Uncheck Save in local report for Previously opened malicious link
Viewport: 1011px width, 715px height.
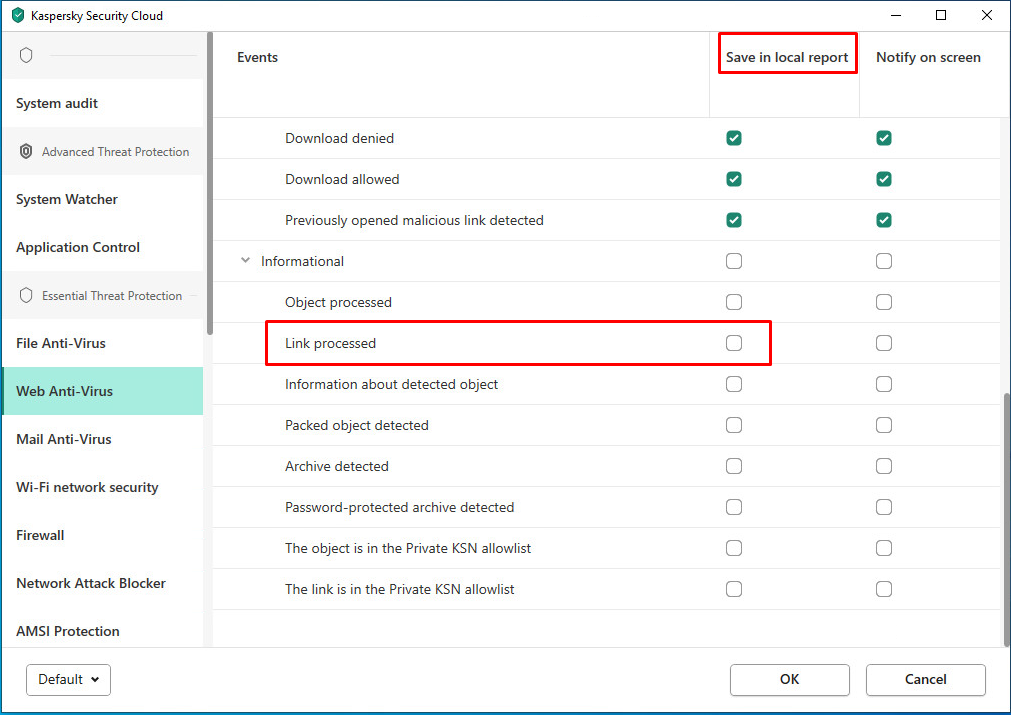[x=734, y=220]
